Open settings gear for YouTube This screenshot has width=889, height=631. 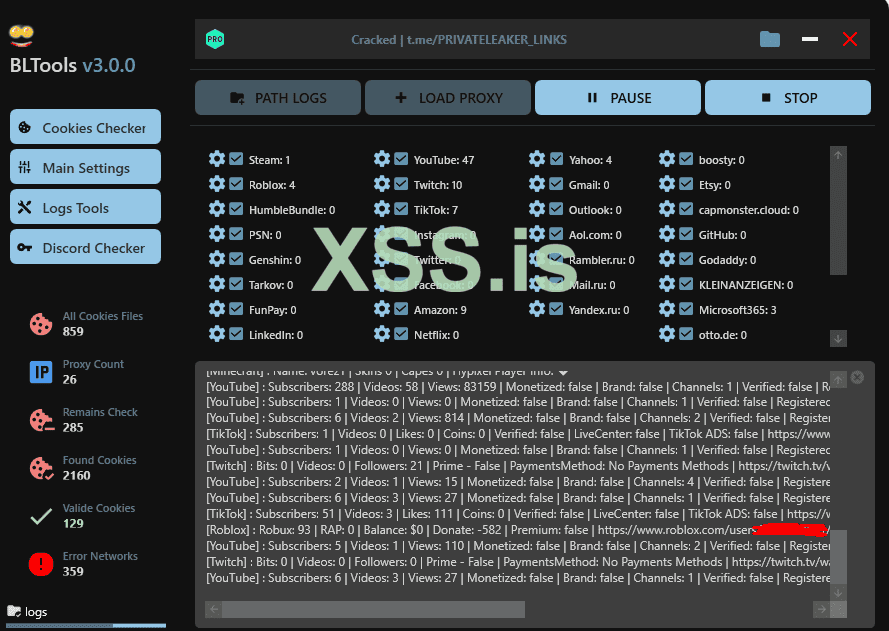382,159
